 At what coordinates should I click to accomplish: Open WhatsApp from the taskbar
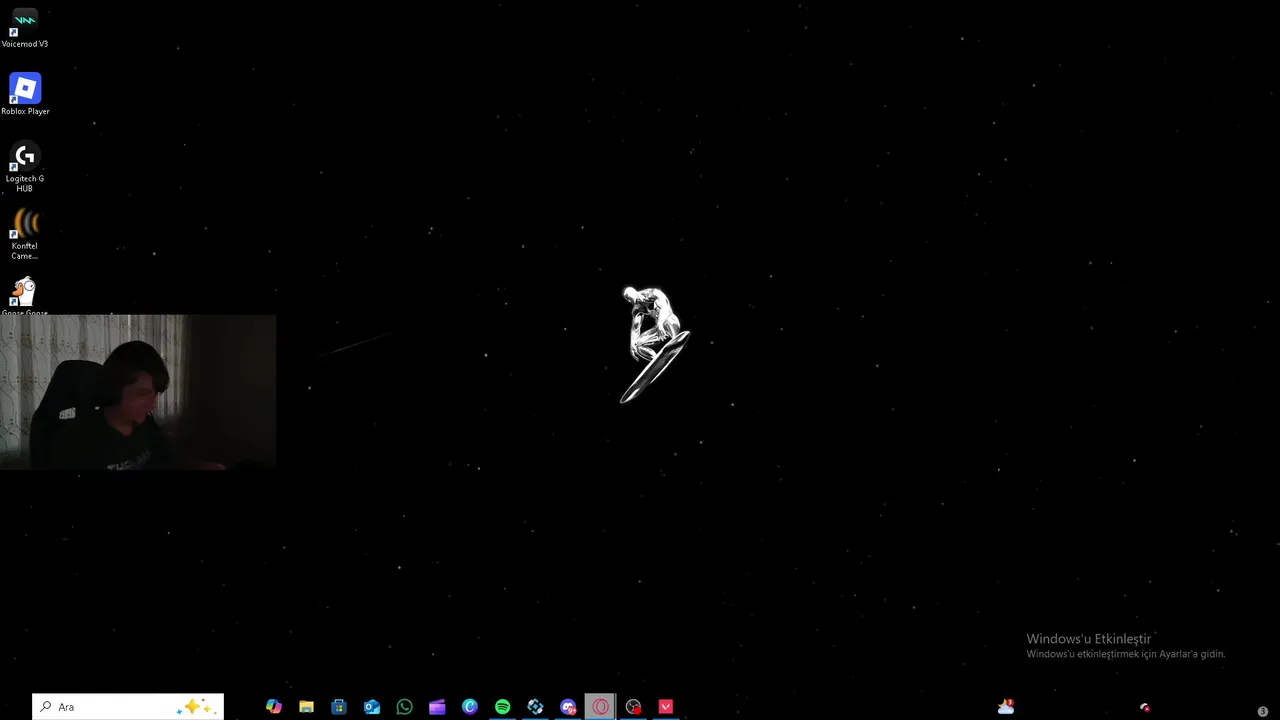(x=404, y=707)
